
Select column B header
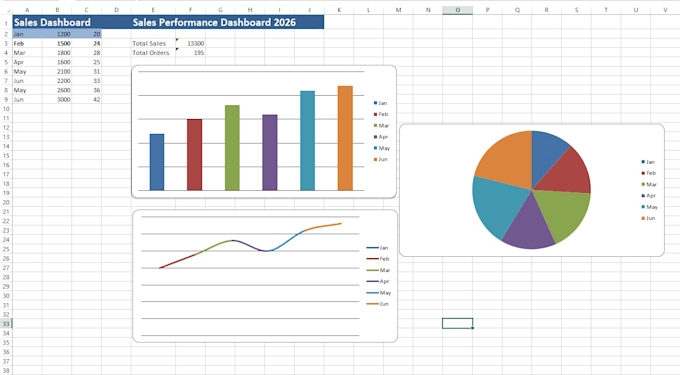pyautogui.click(x=57, y=10)
